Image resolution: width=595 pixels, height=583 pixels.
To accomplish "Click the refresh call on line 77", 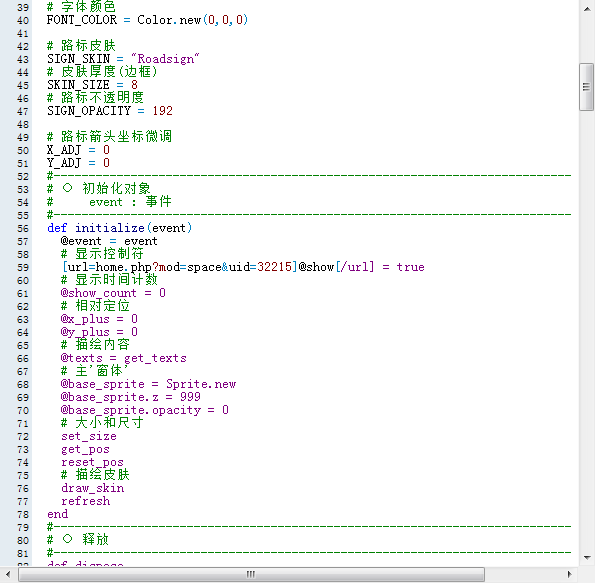I will click(86, 501).
